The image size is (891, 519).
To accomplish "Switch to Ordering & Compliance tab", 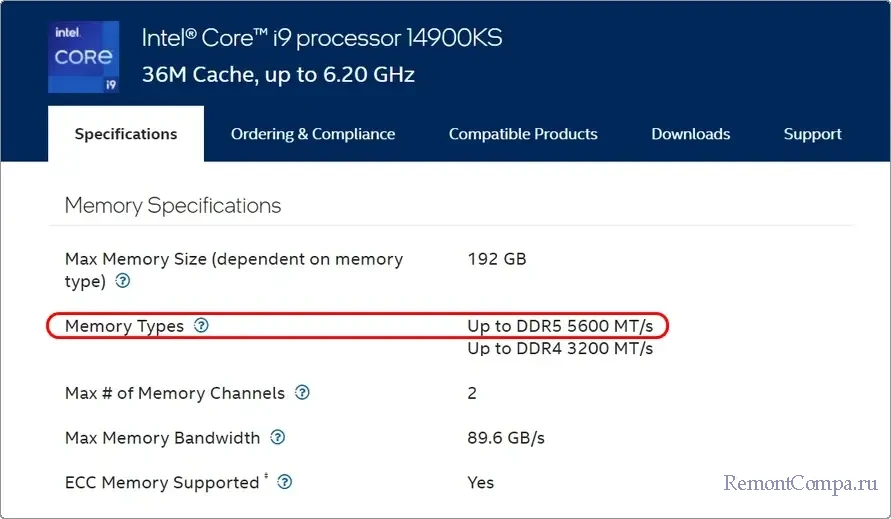I will point(313,134).
